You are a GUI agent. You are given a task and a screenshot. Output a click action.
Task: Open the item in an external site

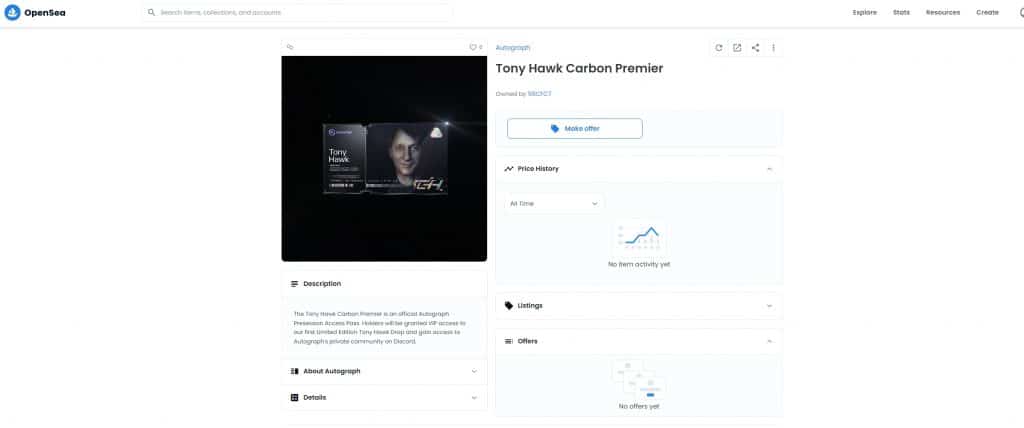point(737,48)
